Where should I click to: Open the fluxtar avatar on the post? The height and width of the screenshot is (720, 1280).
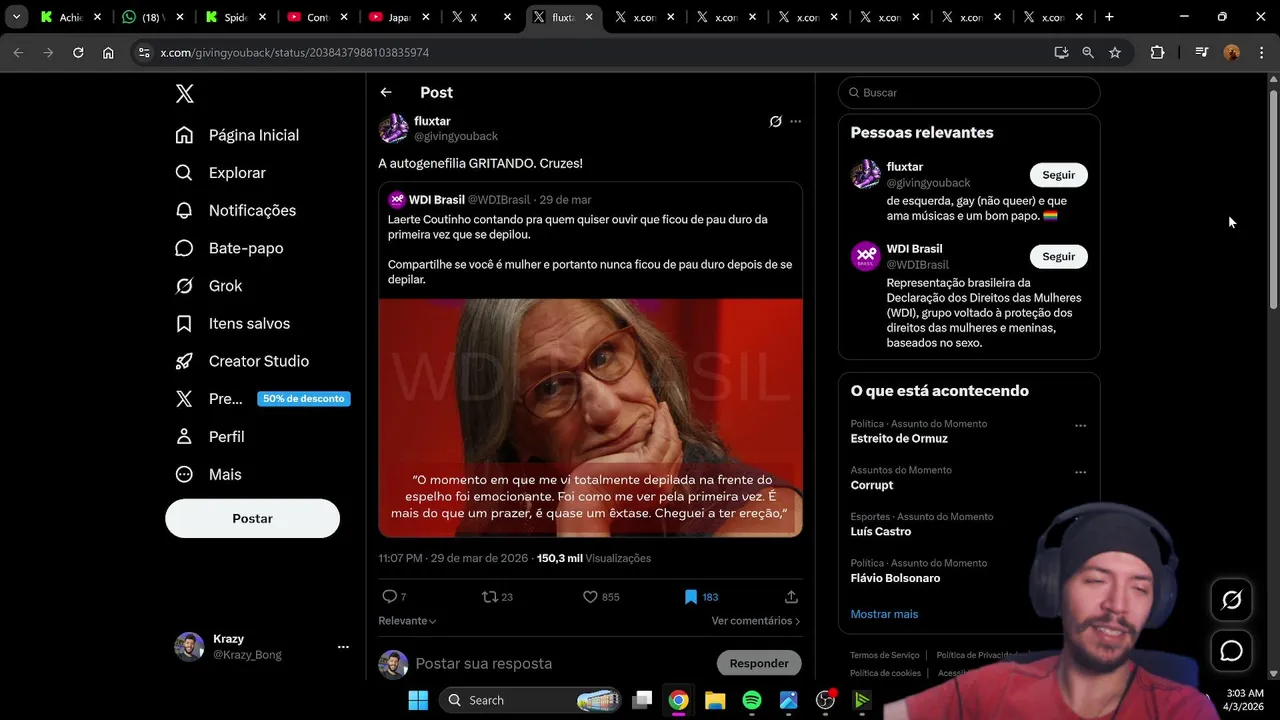[393, 128]
